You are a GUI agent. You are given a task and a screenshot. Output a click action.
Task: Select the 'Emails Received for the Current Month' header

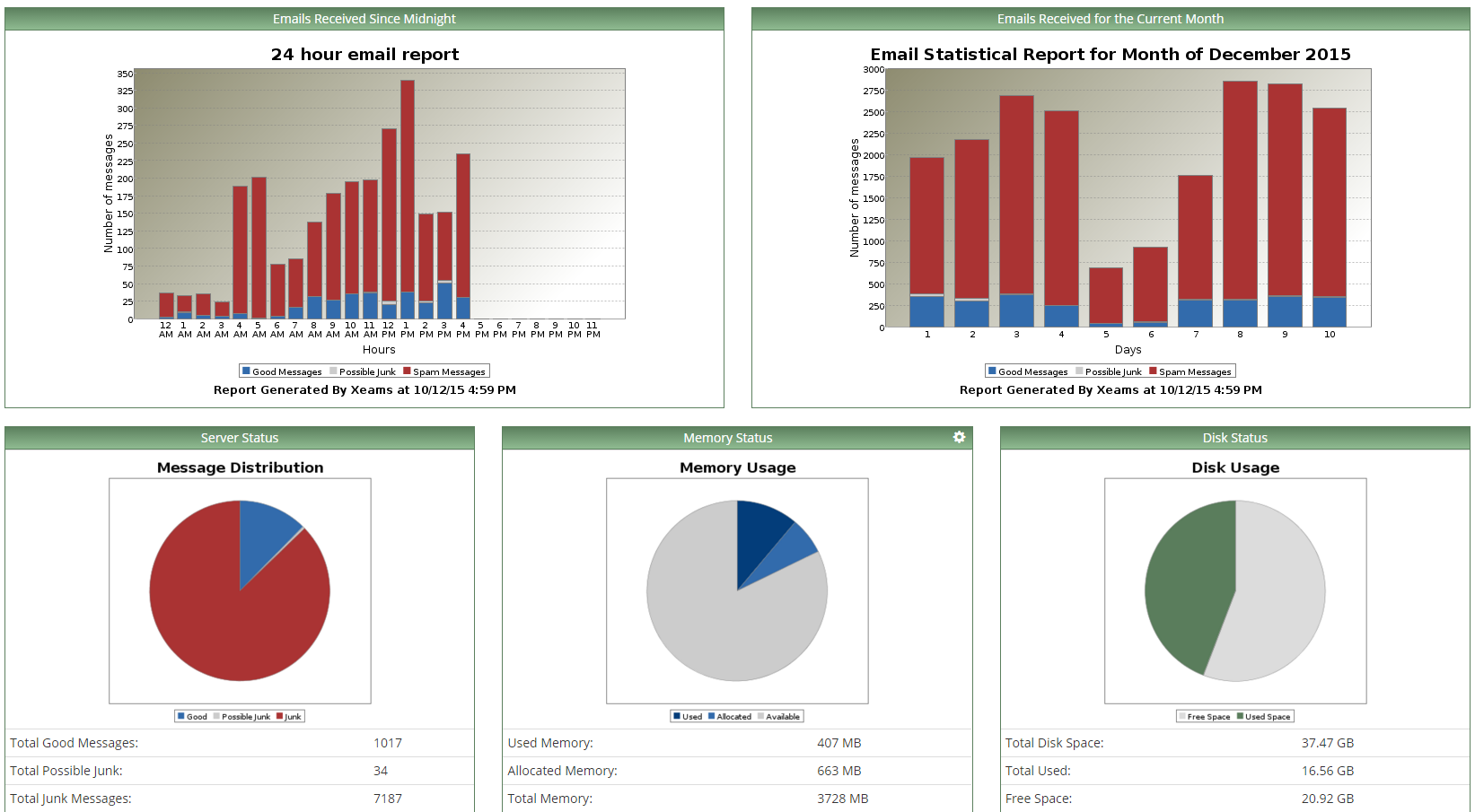pyautogui.click(x=1110, y=19)
